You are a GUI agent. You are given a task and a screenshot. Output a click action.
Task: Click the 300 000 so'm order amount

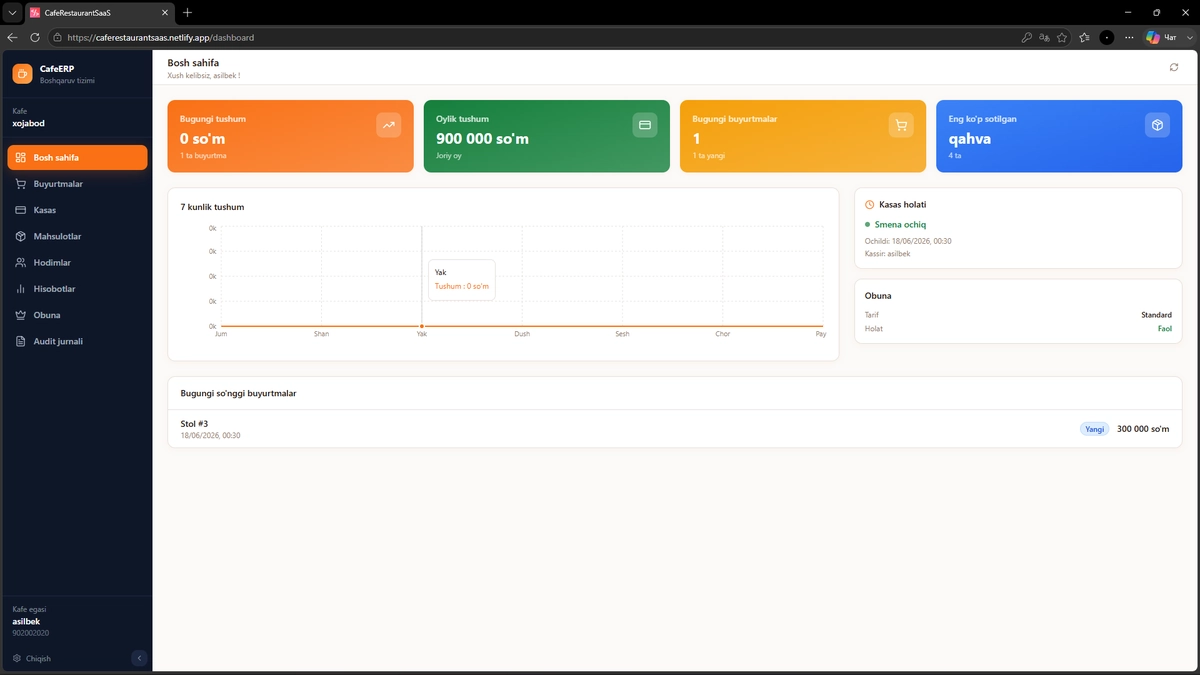coord(1143,429)
